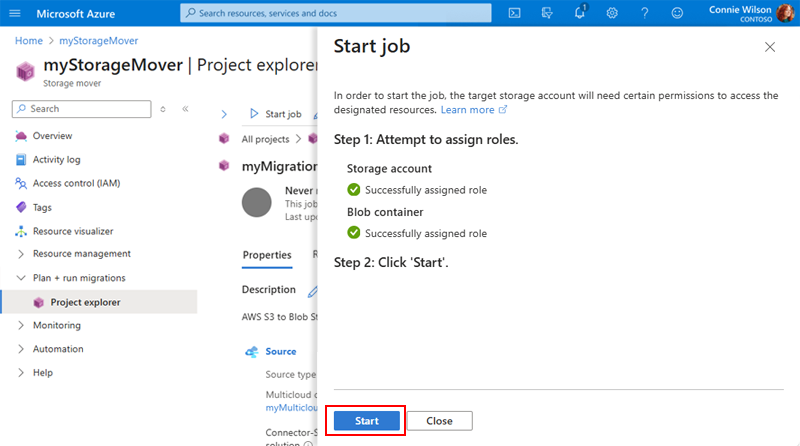Open the Azure hamburger menu
Screen dimensions: 800x446
pyautogui.click(x=15, y=13)
